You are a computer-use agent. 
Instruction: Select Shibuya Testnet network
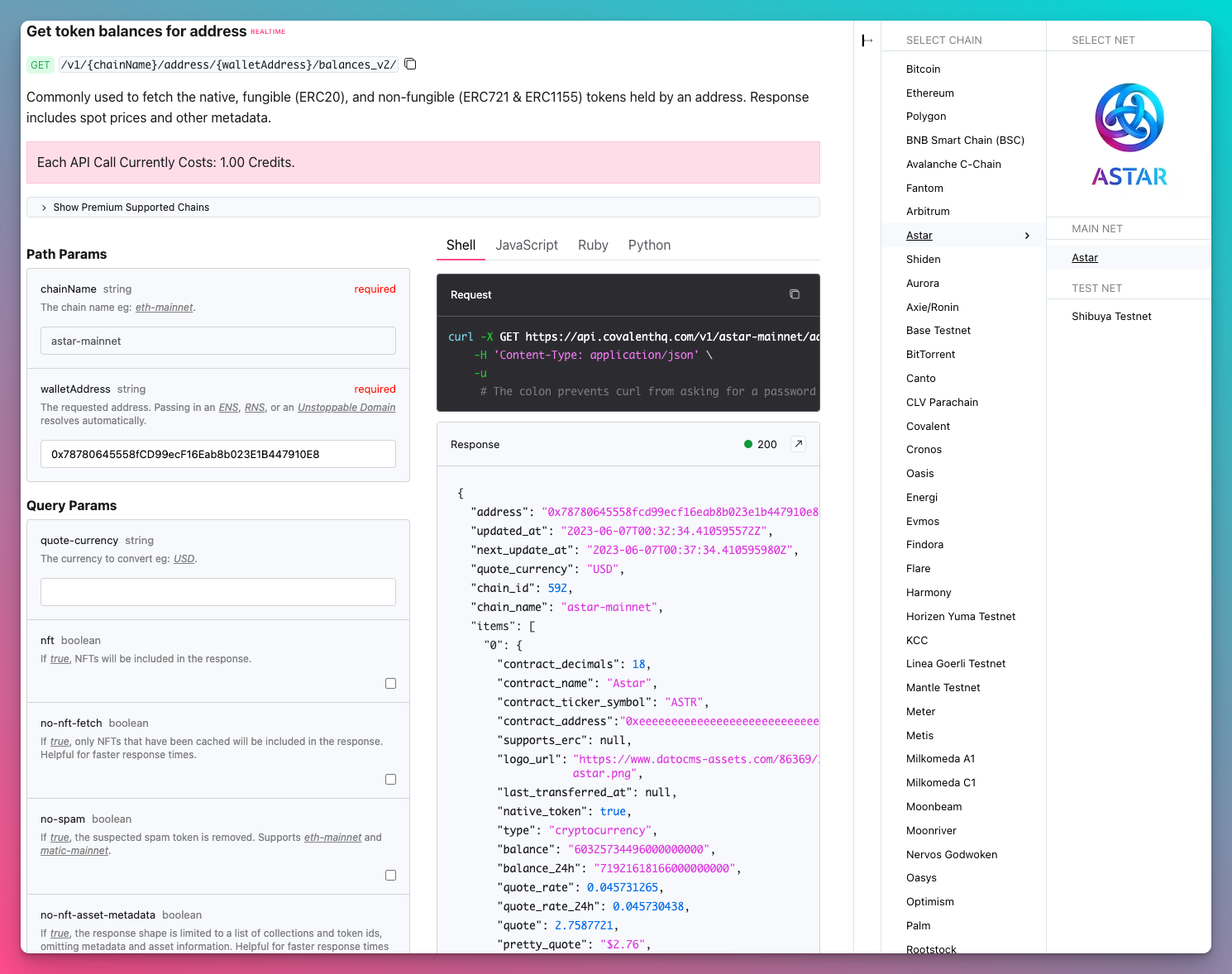(1111, 317)
